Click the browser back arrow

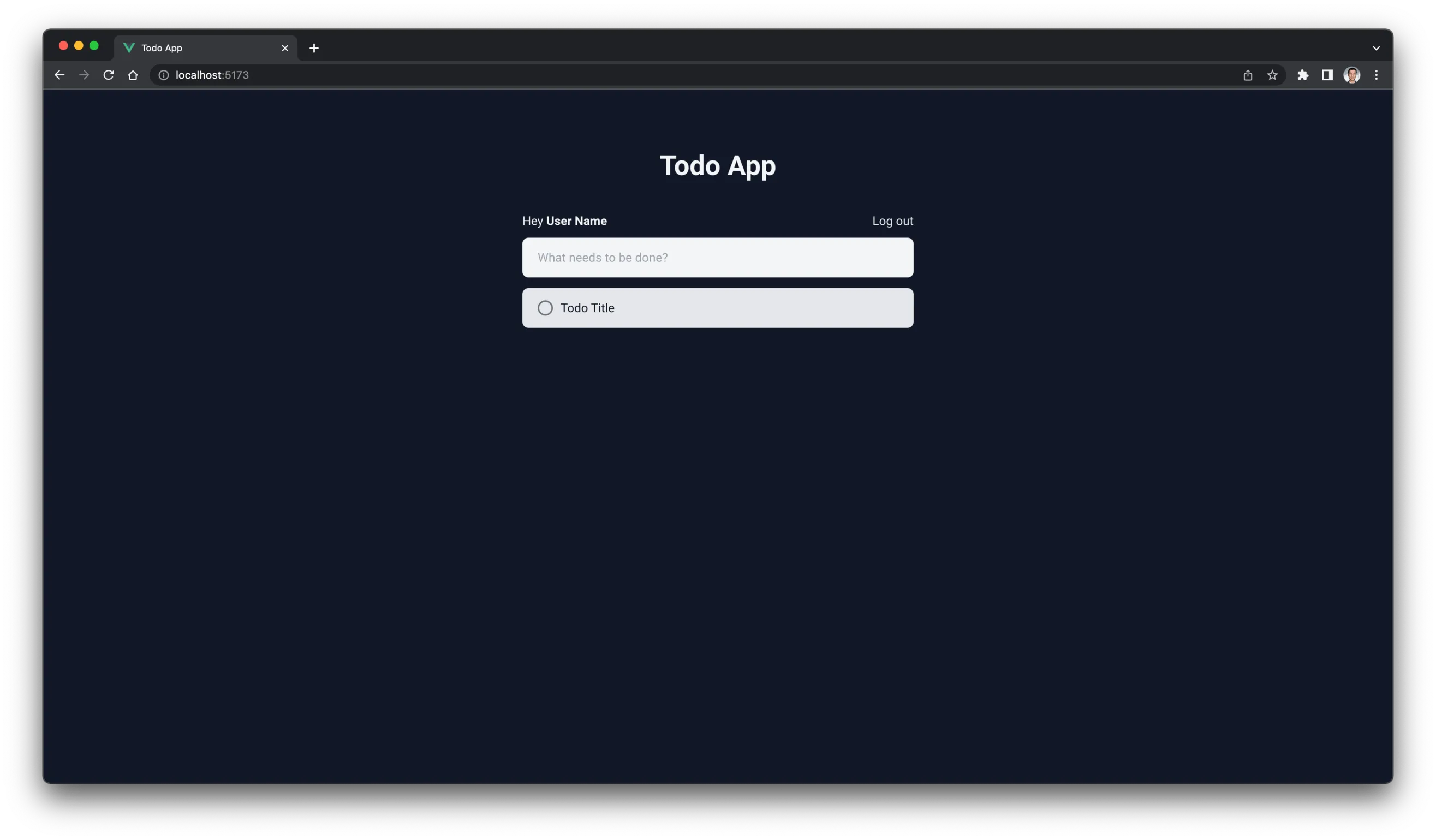(x=59, y=75)
